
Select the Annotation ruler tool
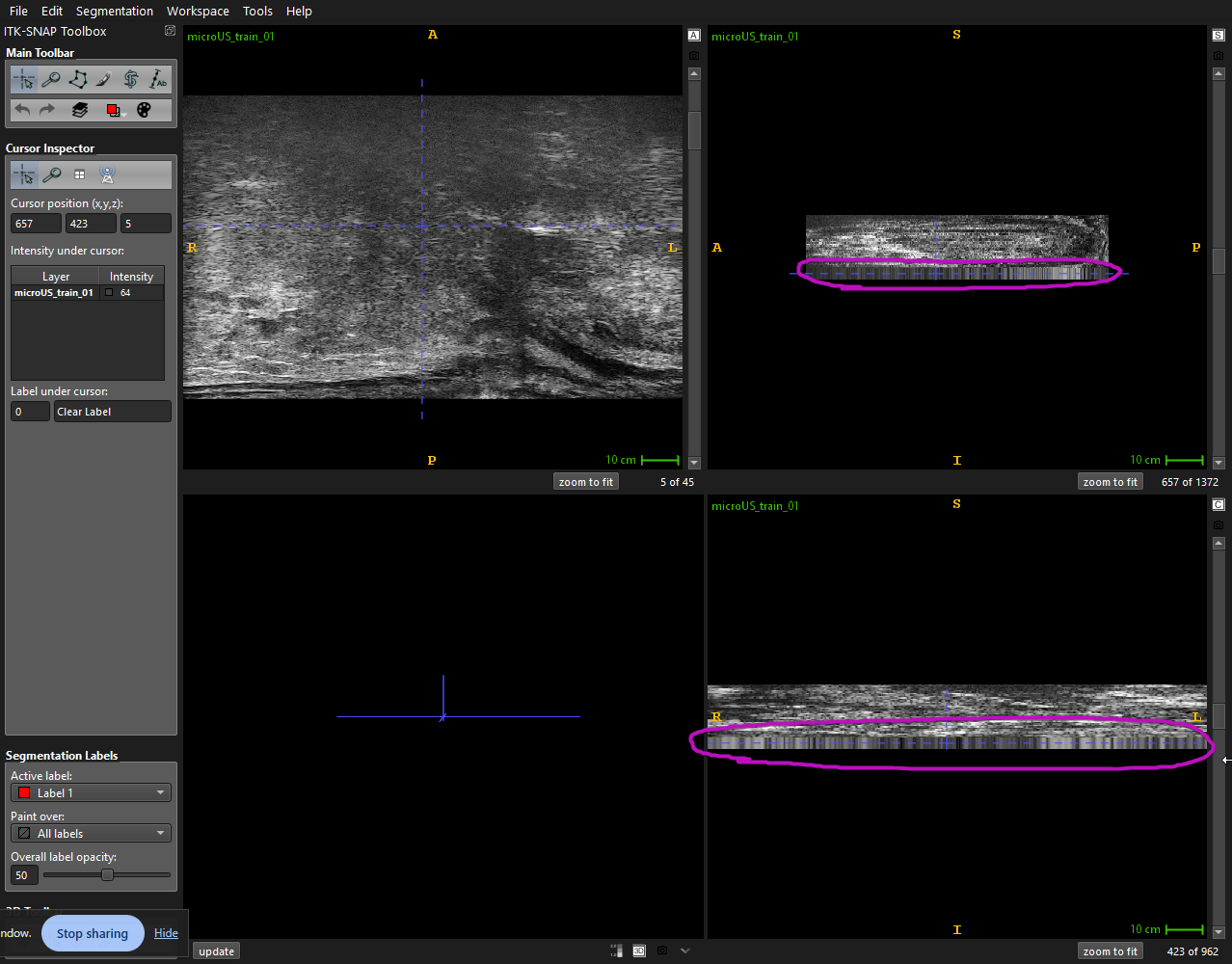tap(158, 80)
